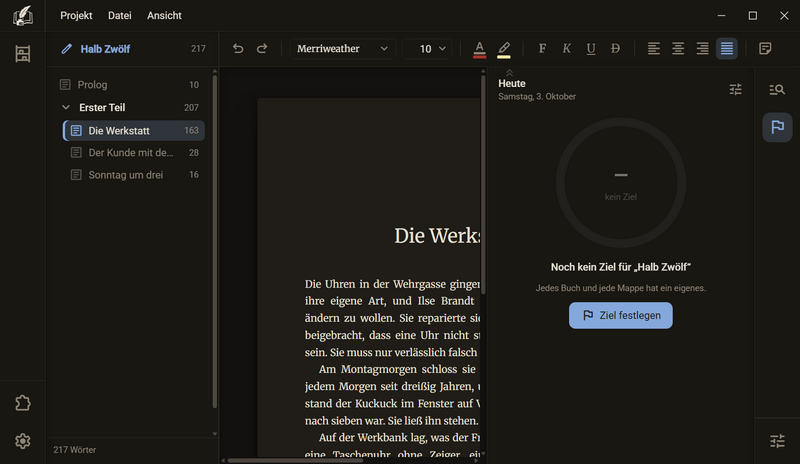Toggle italic (K) formatting
The image size is (800, 464).
pyautogui.click(x=566, y=48)
